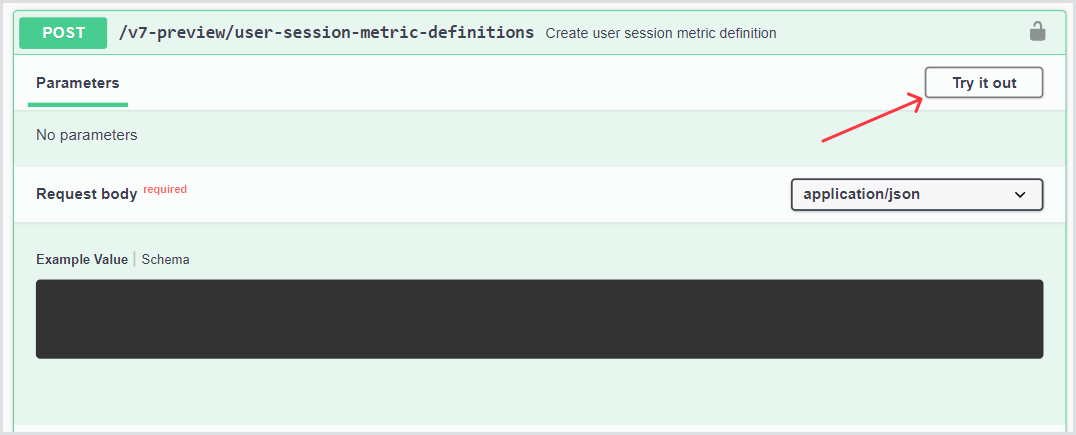Image resolution: width=1076 pixels, height=435 pixels.
Task: Click the /v7-preview/user-session-metric-definitions endpoint path
Action: (x=326, y=32)
